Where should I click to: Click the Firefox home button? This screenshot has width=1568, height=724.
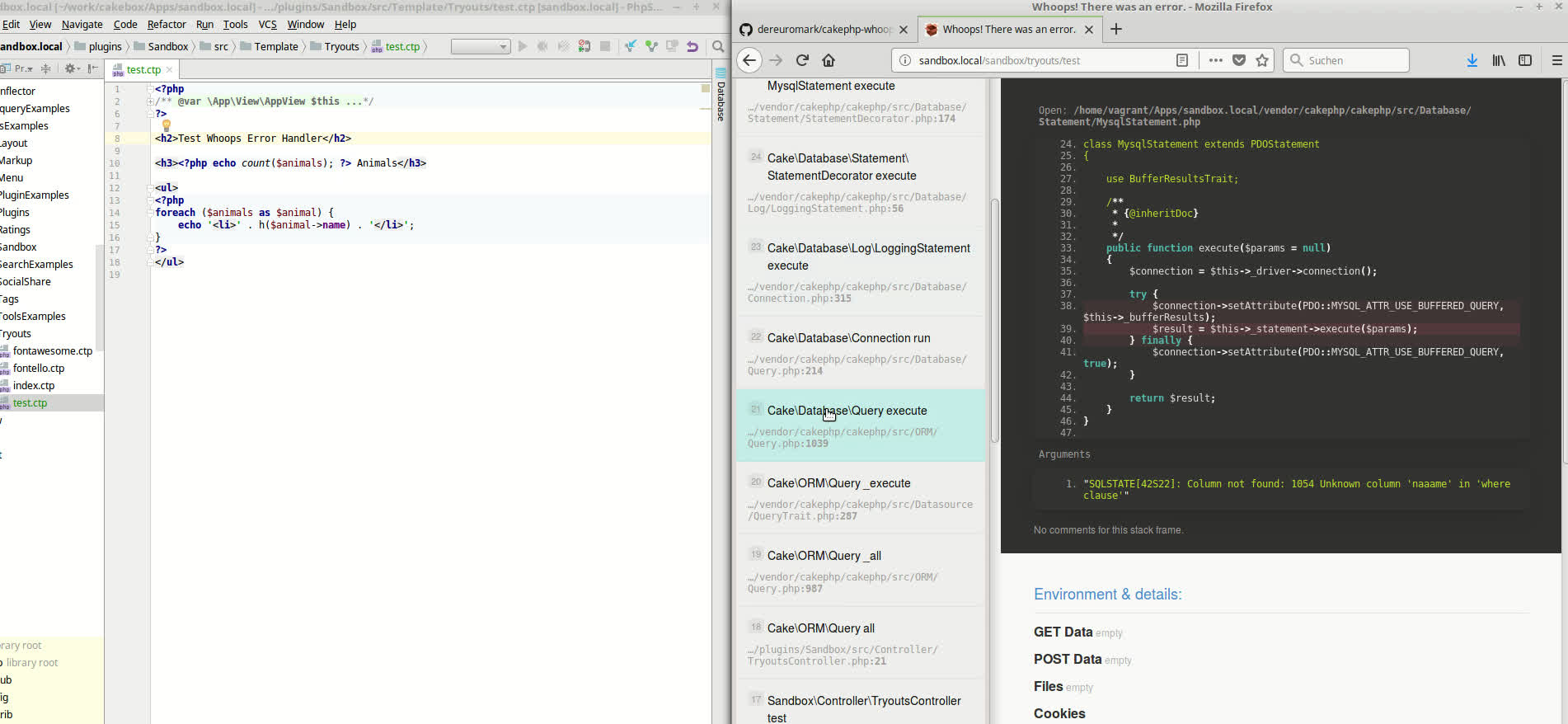pyautogui.click(x=829, y=60)
